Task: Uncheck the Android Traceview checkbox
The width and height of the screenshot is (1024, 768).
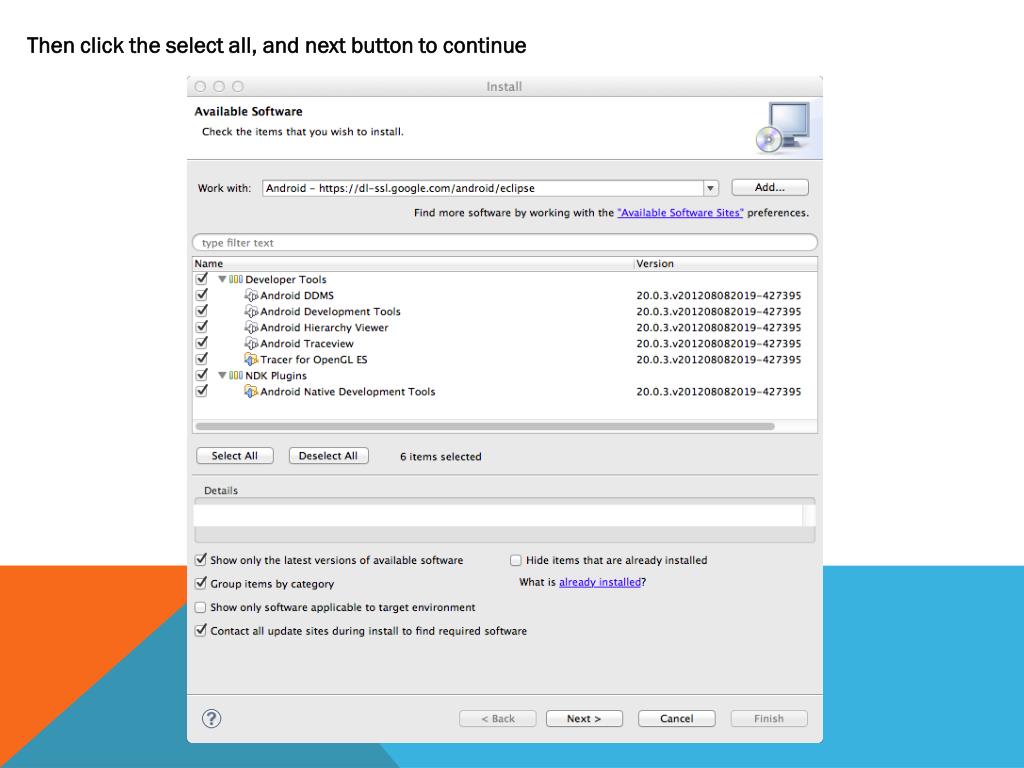Action: (x=201, y=343)
